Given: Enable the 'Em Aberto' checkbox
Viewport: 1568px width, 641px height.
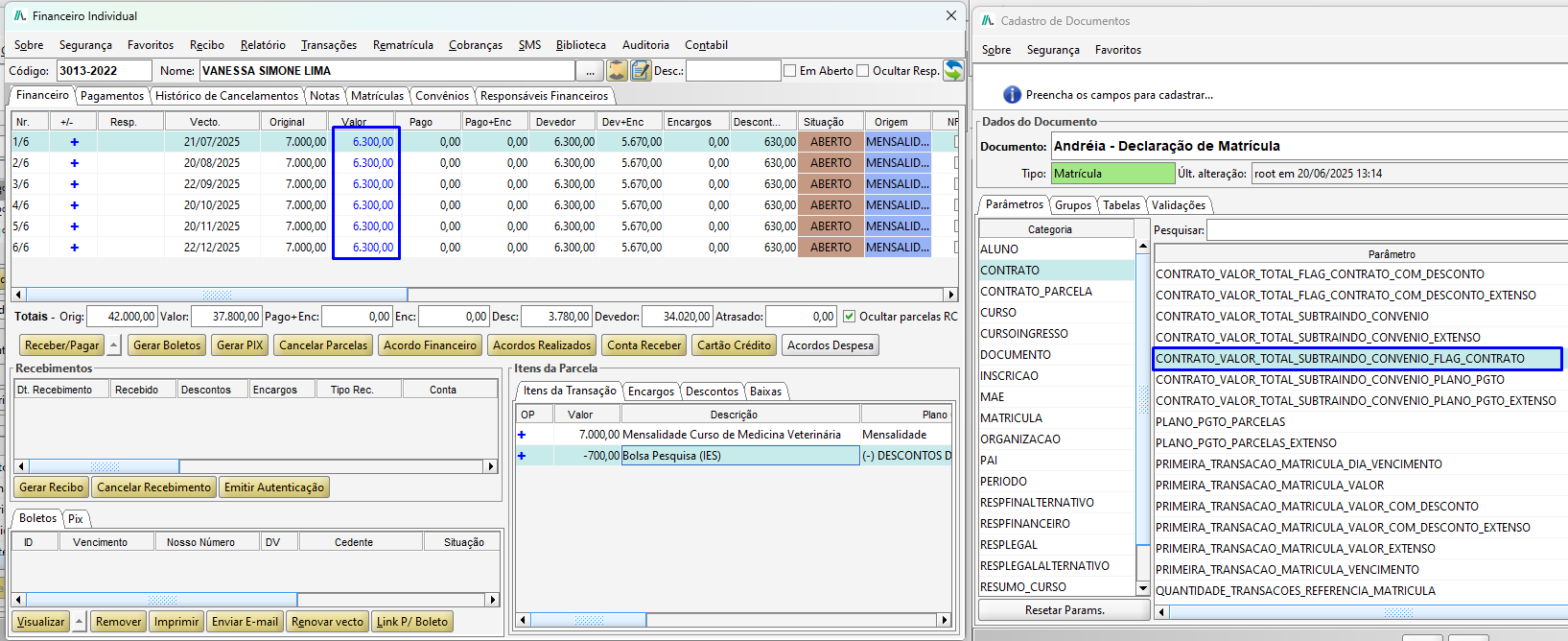Looking at the screenshot, I should 790,71.
